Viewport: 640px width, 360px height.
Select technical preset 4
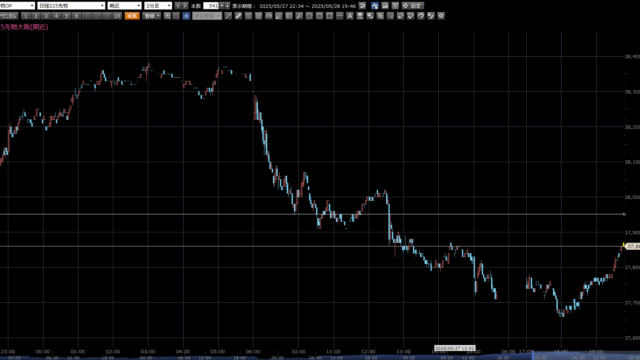[56, 16]
